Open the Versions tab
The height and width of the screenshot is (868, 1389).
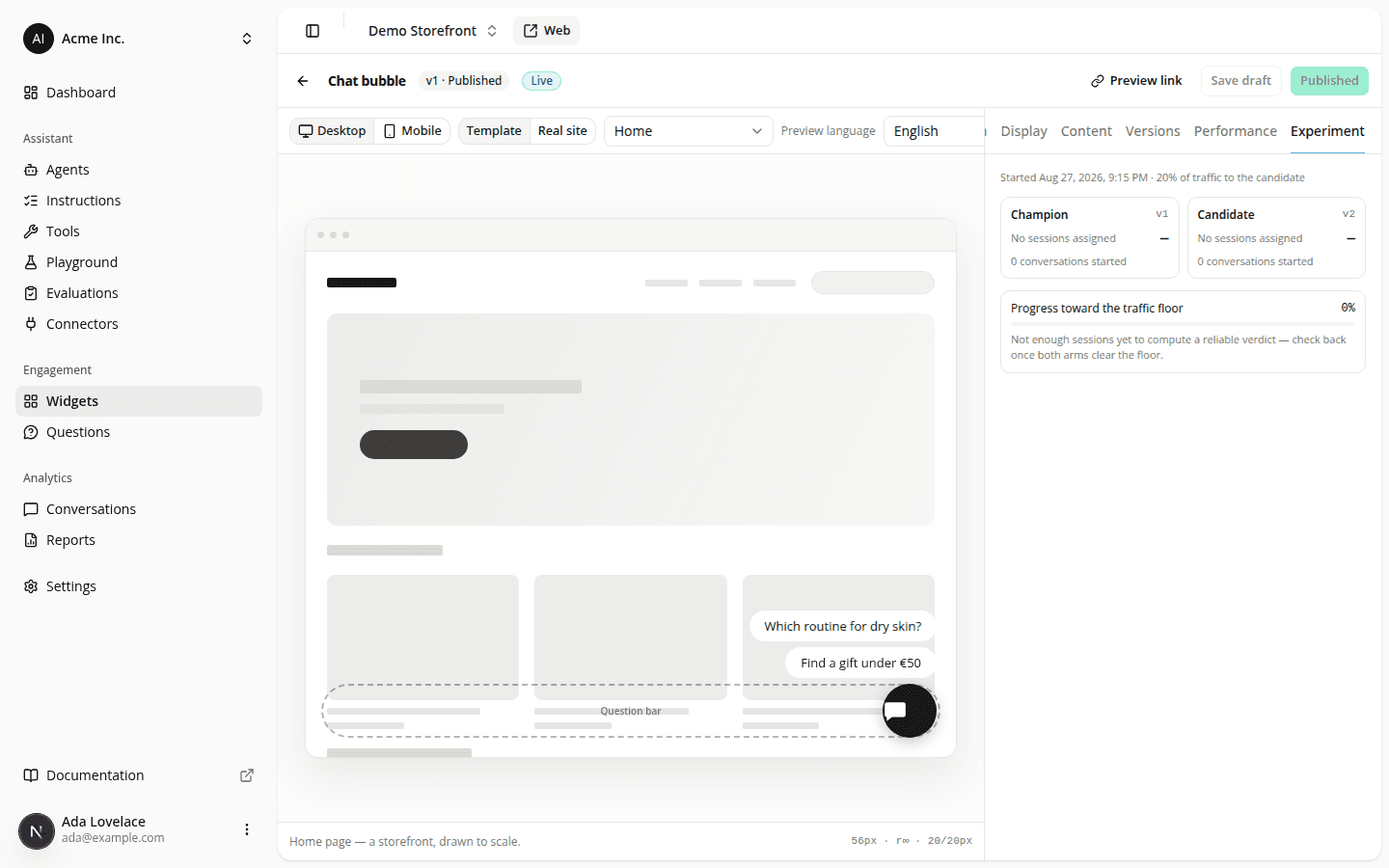click(x=1153, y=131)
